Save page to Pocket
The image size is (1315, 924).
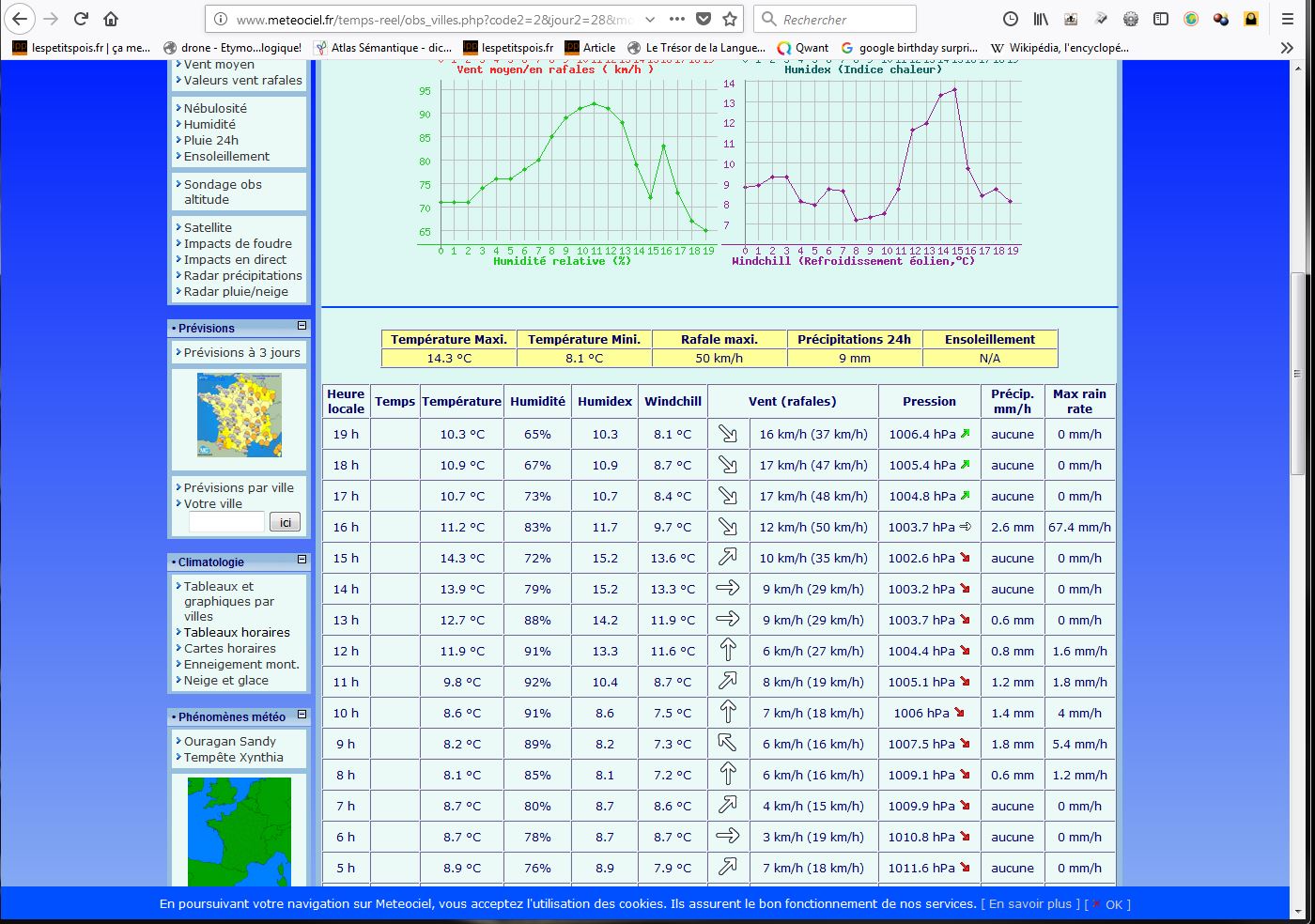(x=704, y=19)
